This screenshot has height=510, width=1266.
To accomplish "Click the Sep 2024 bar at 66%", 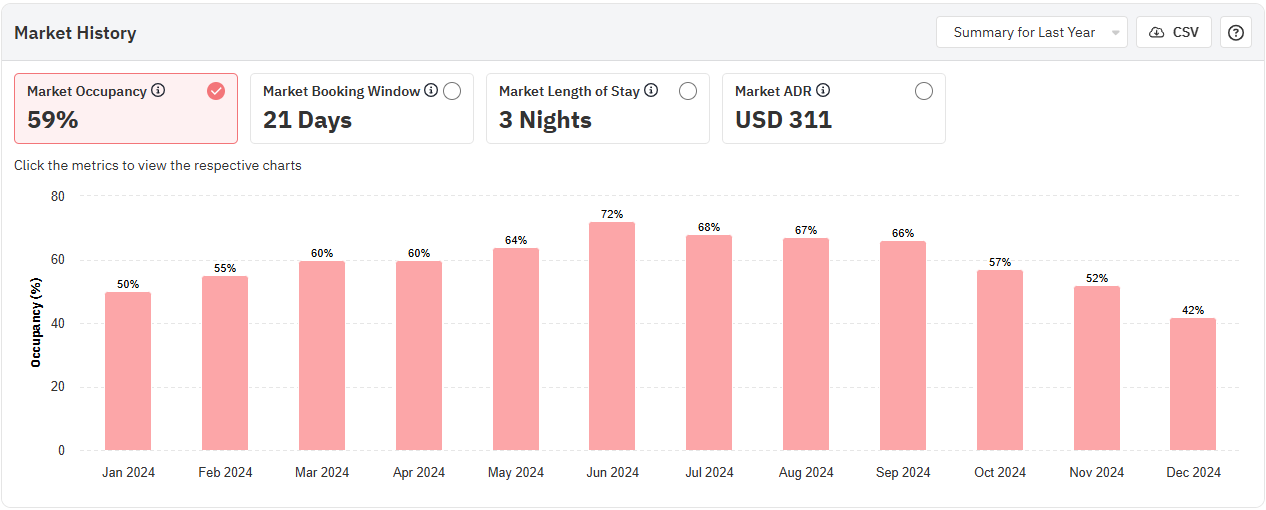I will click(x=903, y=345).
